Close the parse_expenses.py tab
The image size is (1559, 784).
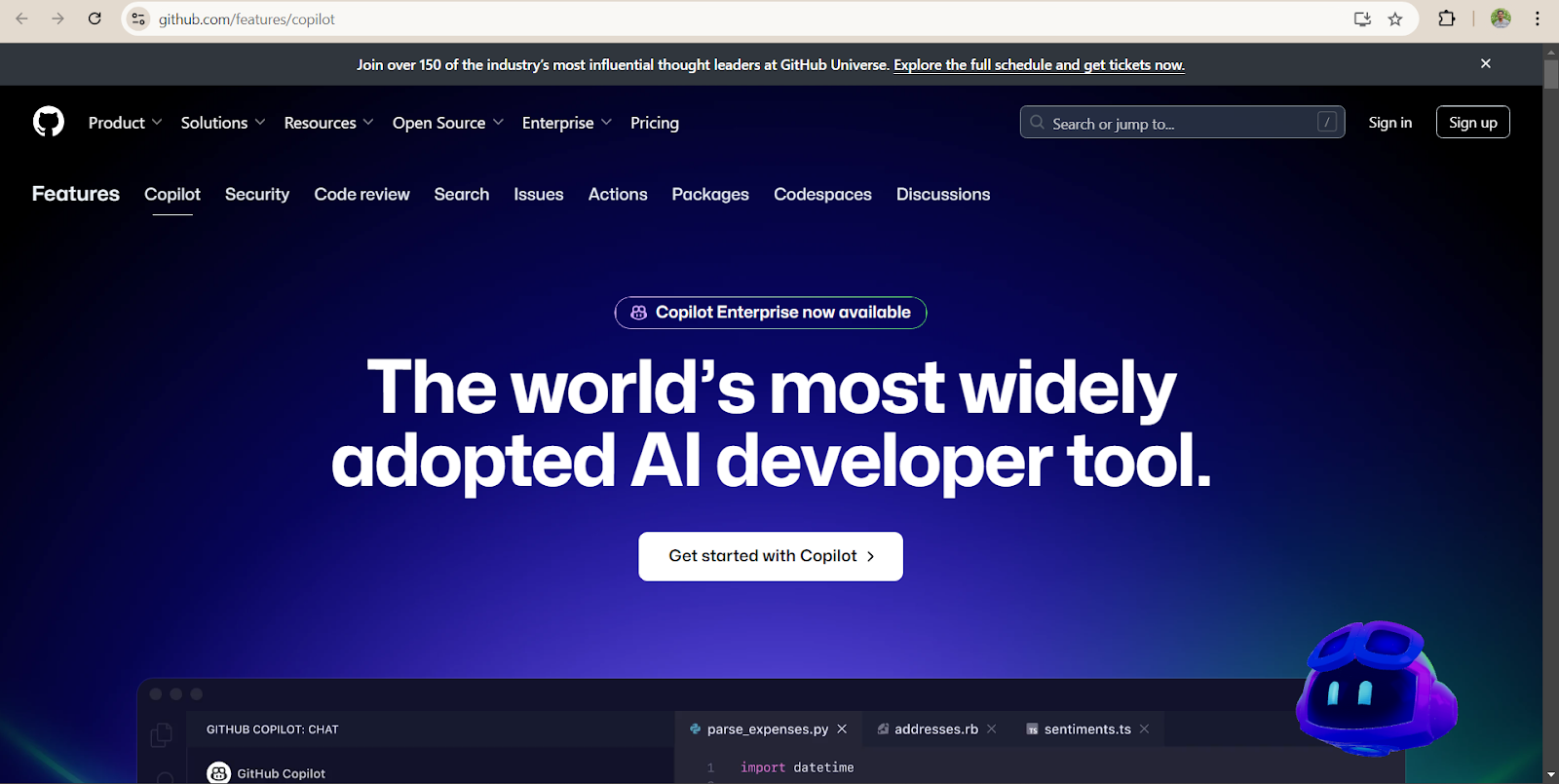click(842, 728)
